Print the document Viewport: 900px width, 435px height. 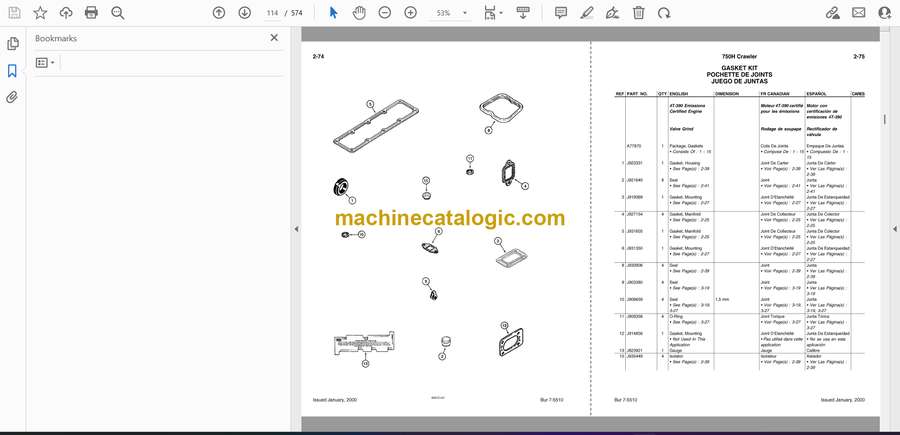(x=91, y=13)
